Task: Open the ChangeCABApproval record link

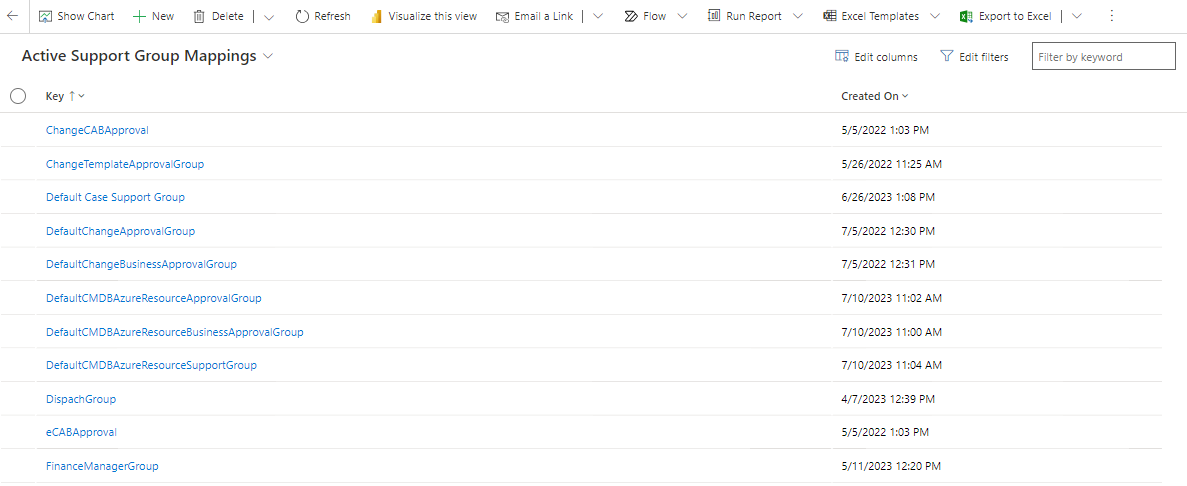Action: click(x=97, y=130)
